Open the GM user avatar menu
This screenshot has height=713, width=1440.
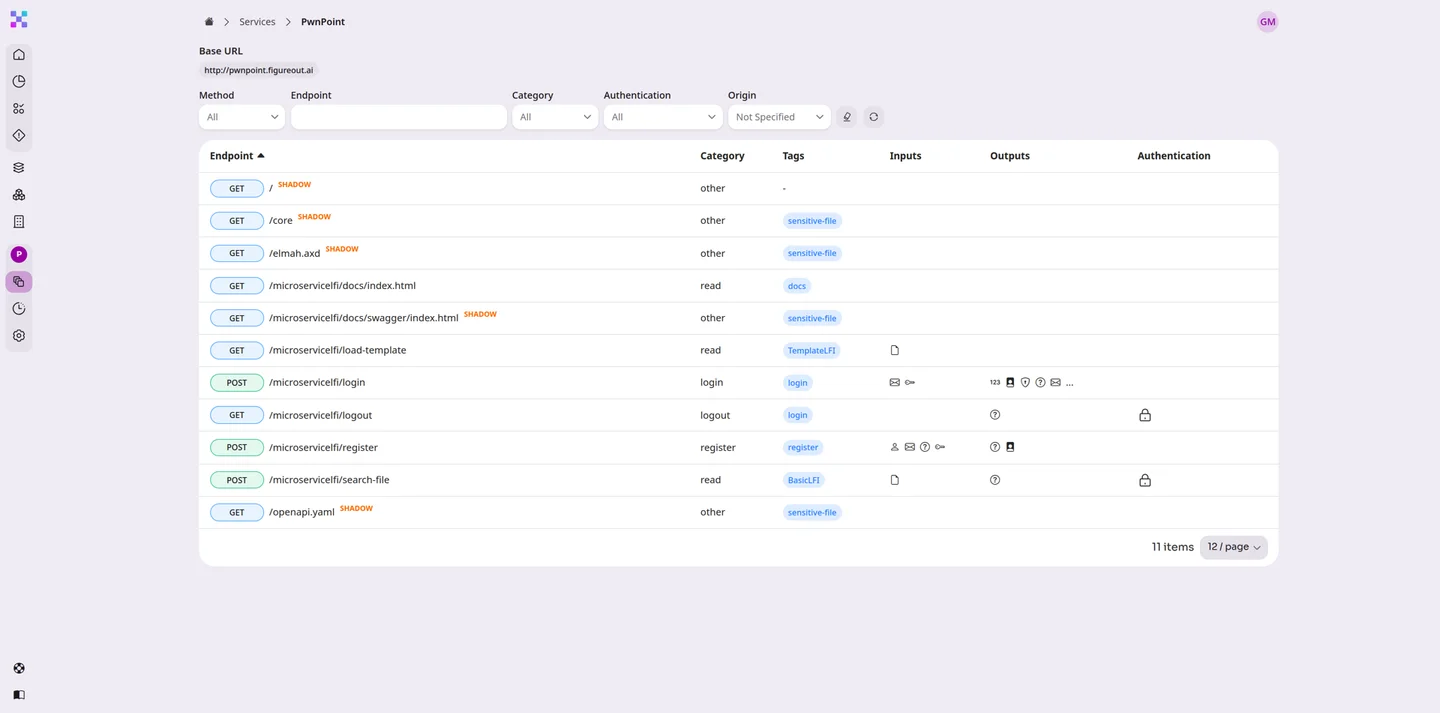[x=1267, y=22]
